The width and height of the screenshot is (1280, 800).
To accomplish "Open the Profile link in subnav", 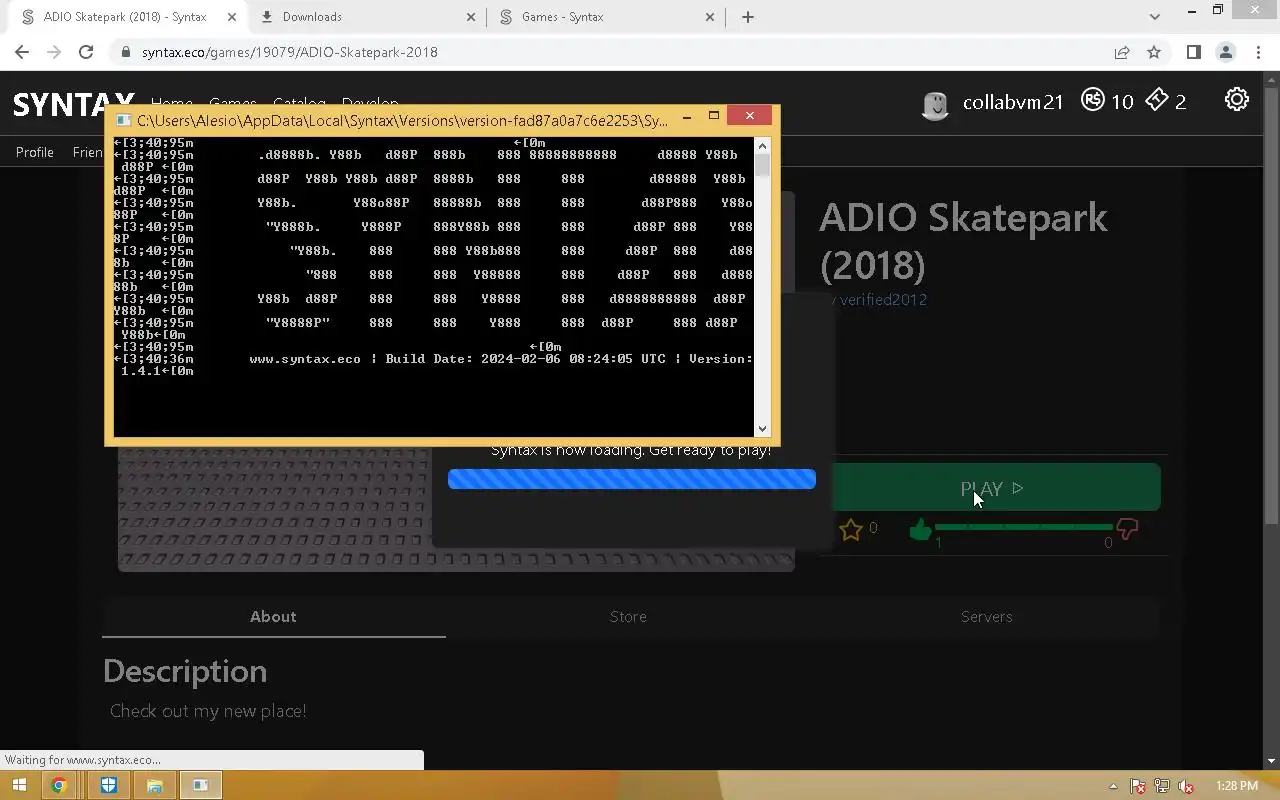I will tap(35, 152).
